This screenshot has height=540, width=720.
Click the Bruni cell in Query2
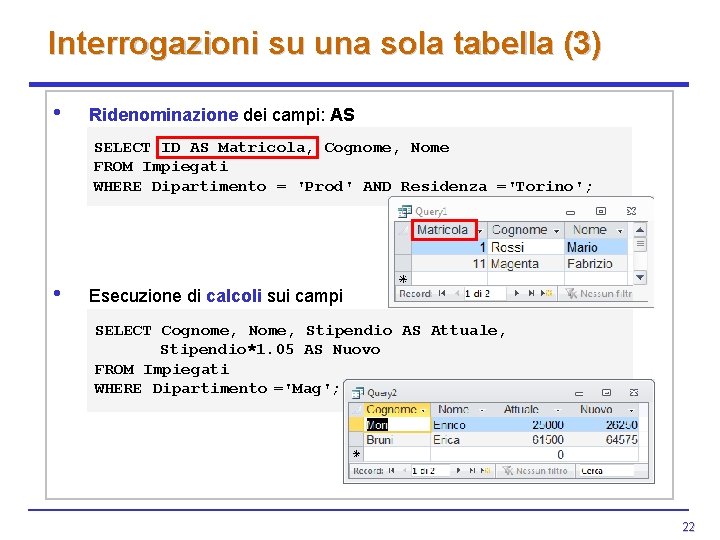(397, 440)
